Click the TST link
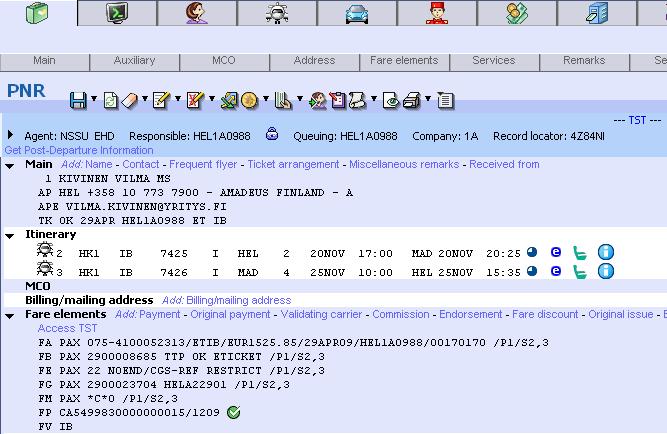The height and width of the screenshot is (434, 667). coord(637,120)
